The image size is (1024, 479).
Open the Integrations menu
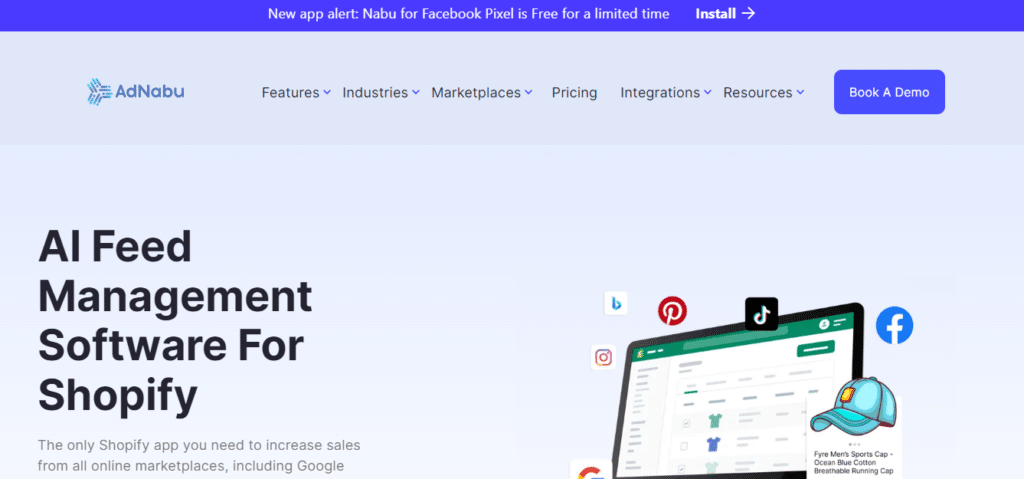[665, 93]
